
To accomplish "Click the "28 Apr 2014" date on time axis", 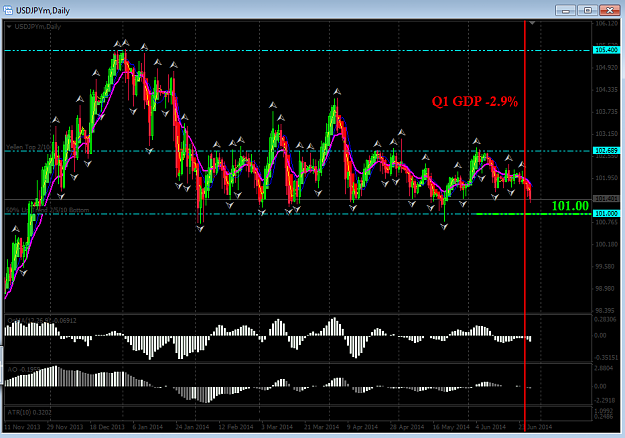I will 407,427.
